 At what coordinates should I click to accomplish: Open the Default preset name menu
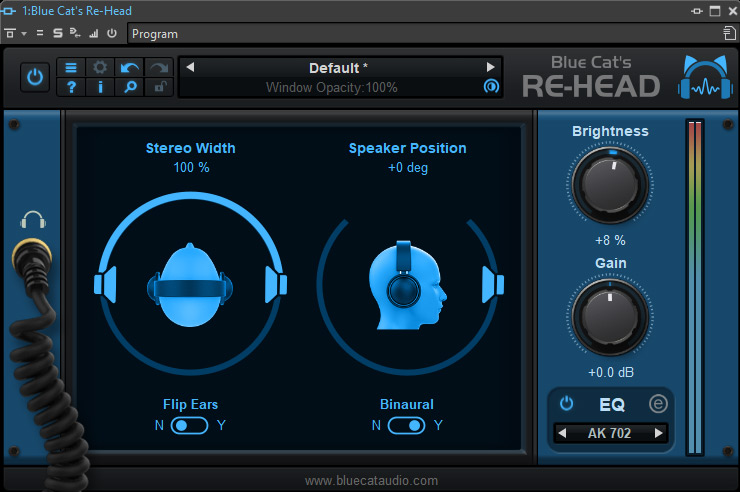pyautogui.click(x=340, y=68)
